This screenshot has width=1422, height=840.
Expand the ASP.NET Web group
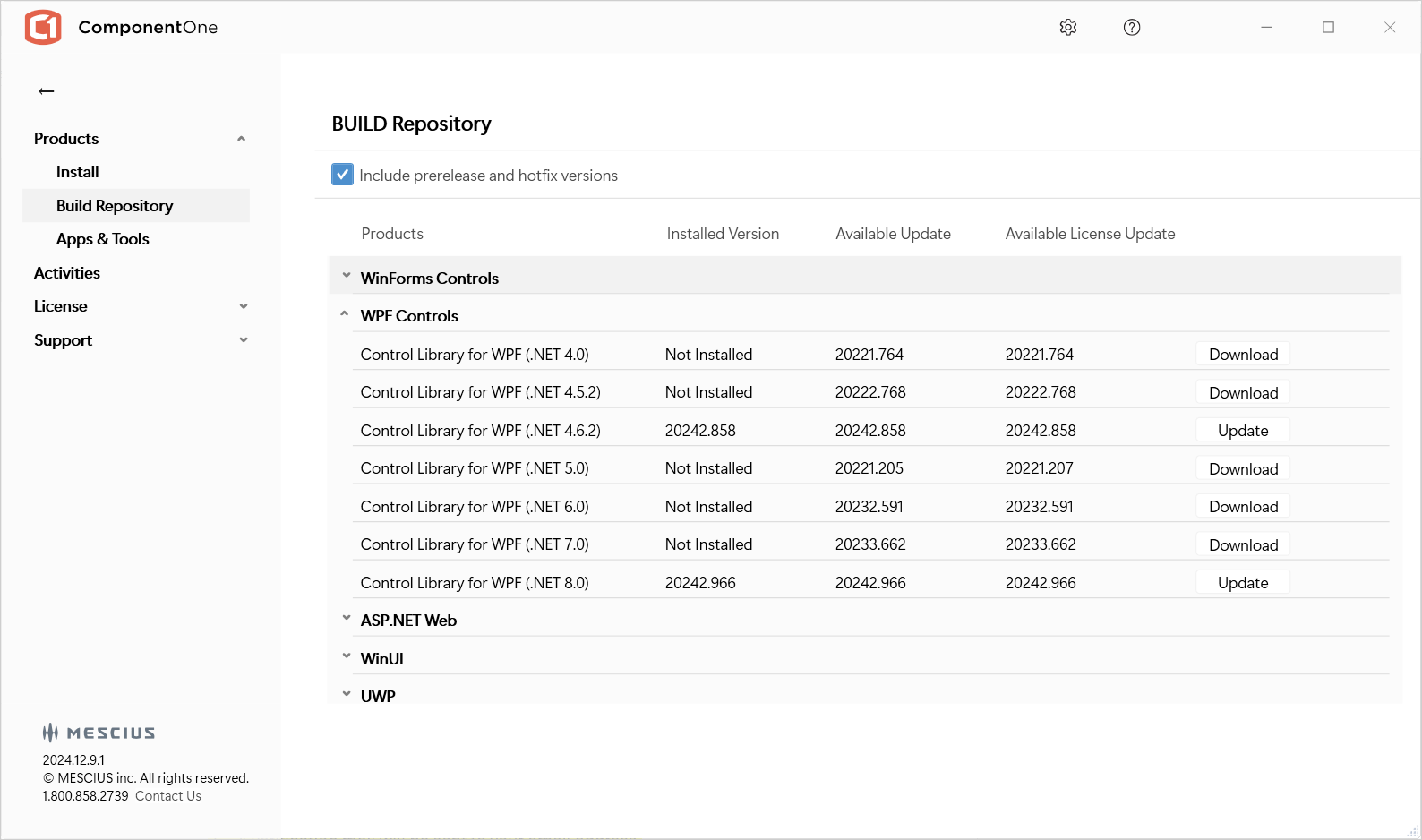[347, 620]
